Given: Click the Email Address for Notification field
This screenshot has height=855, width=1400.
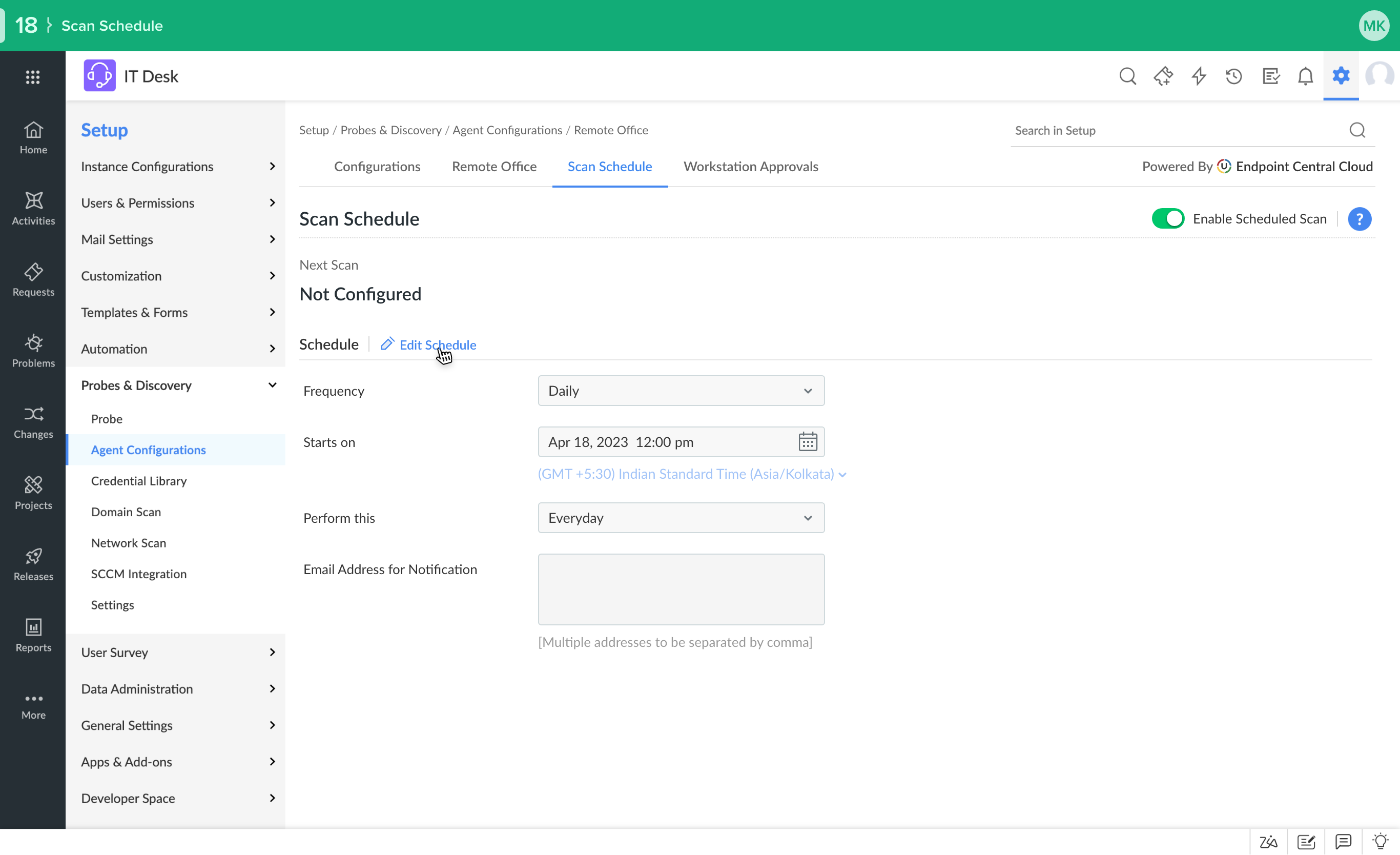Looking at the screenshot, I should [x=681, y=589].
